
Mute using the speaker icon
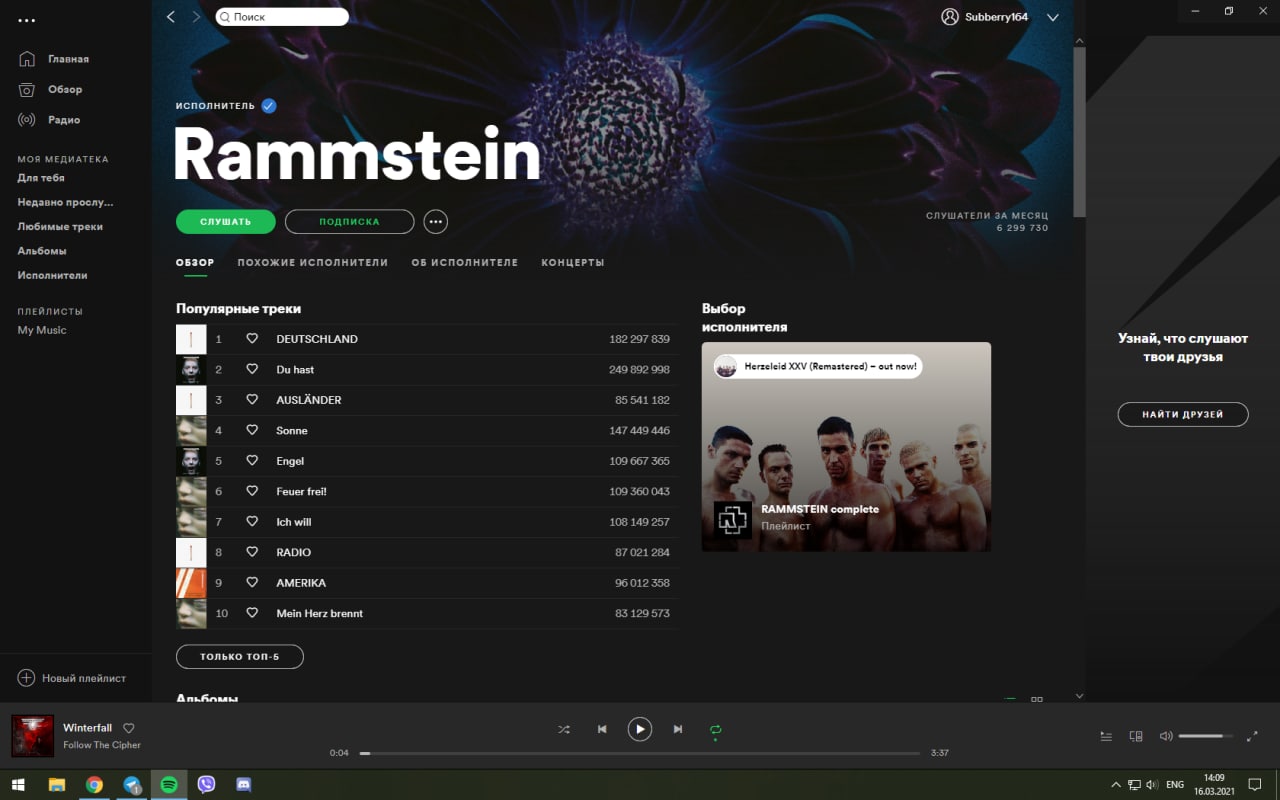click(1166, 737)
